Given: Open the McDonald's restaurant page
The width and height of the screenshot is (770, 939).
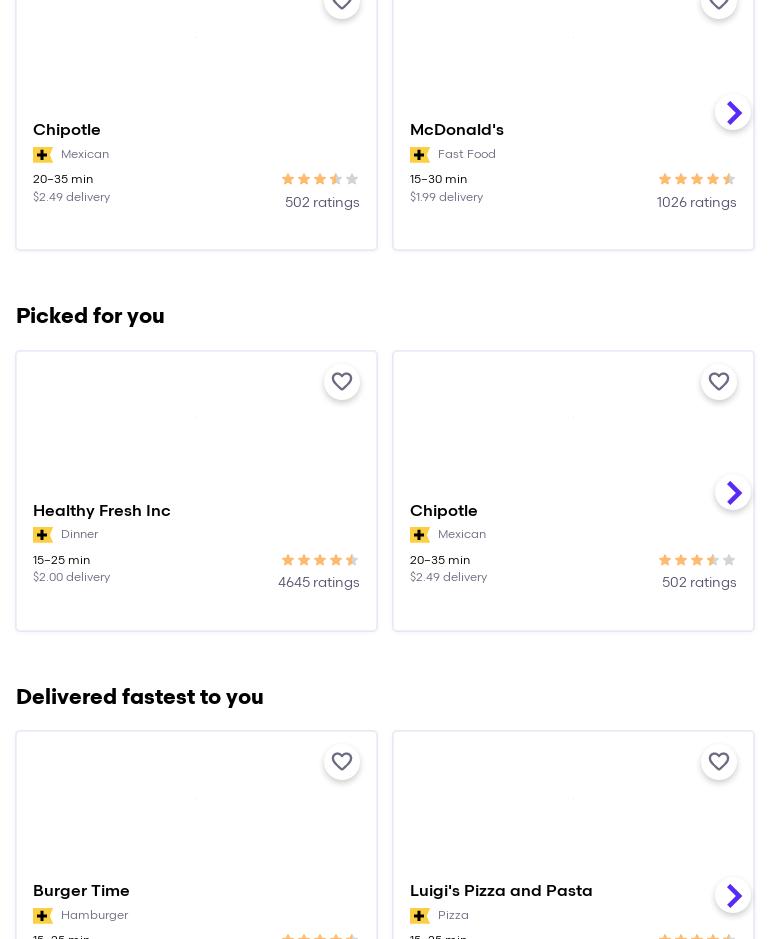Looking at the screenshot, I should coord(457,130).
